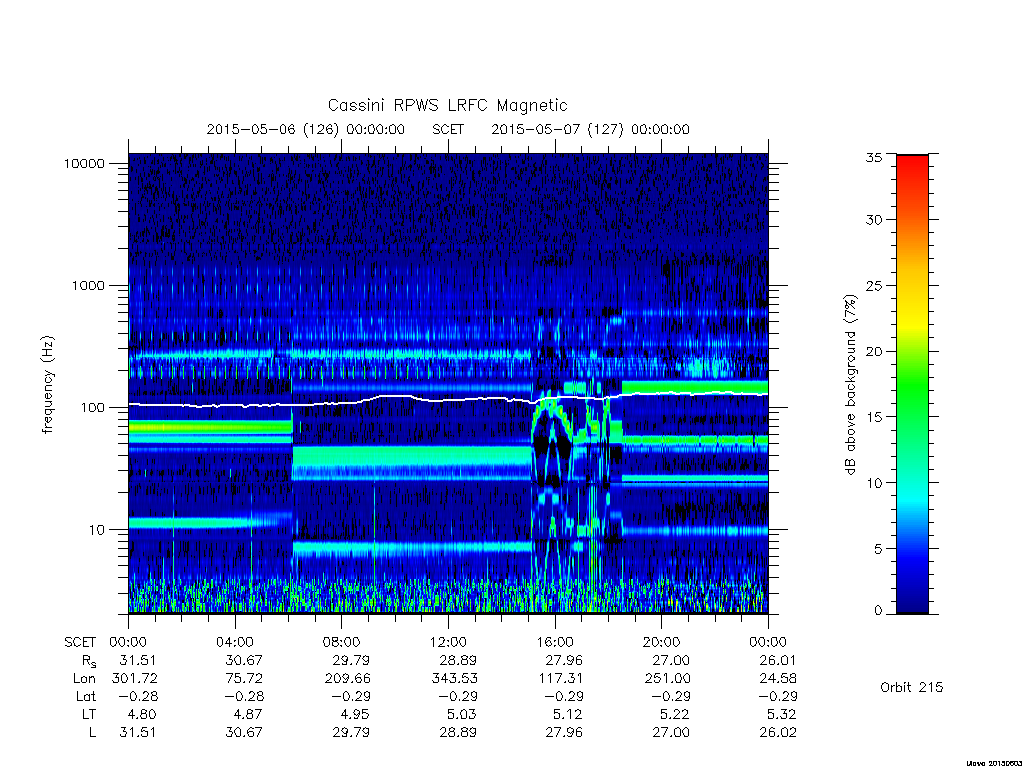Click the start date "2015-05-06 (126) 00:00:00"
1024x768 pixels.
306,129
